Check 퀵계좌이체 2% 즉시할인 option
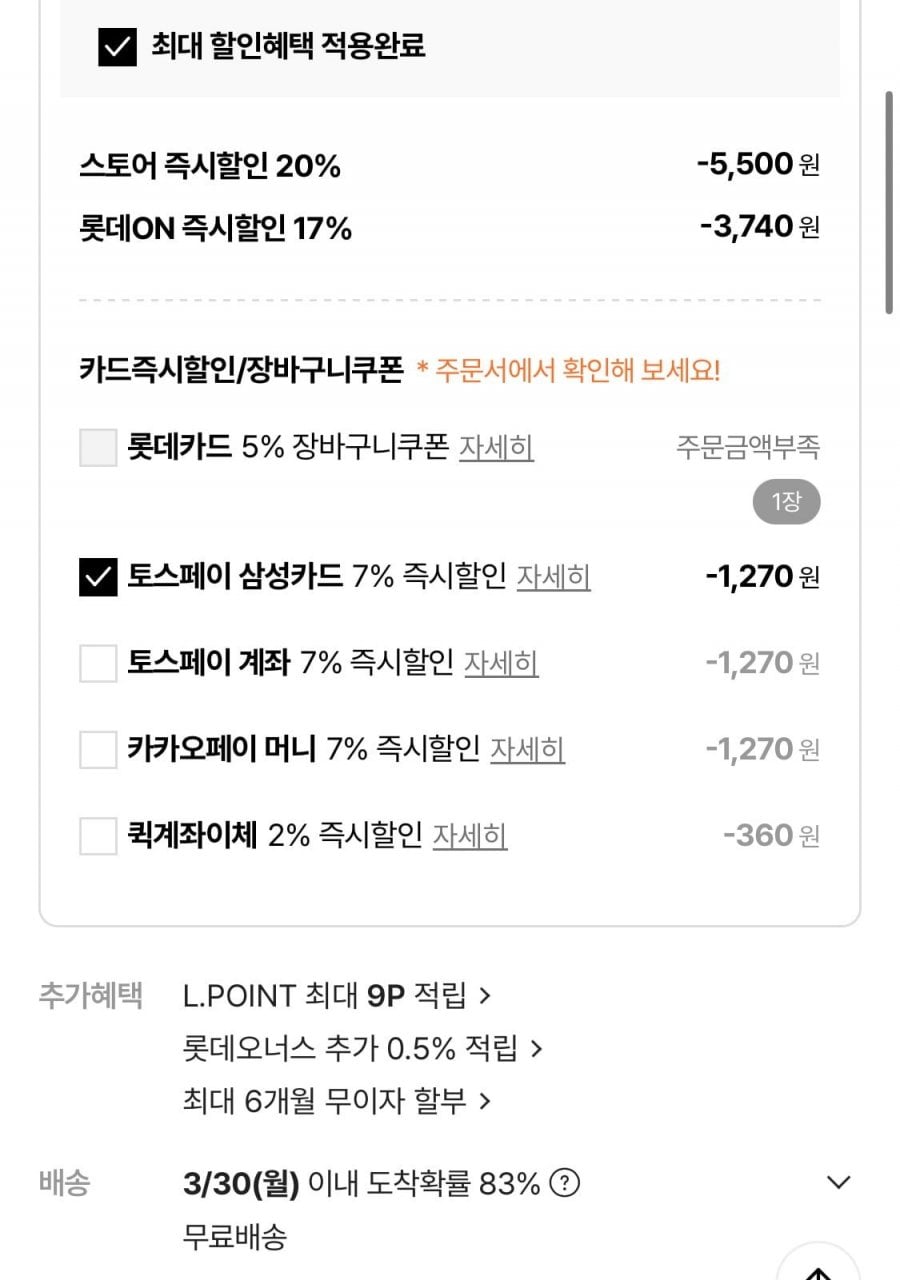Viewport: 900px width, 1280px height. coord(98,835)
